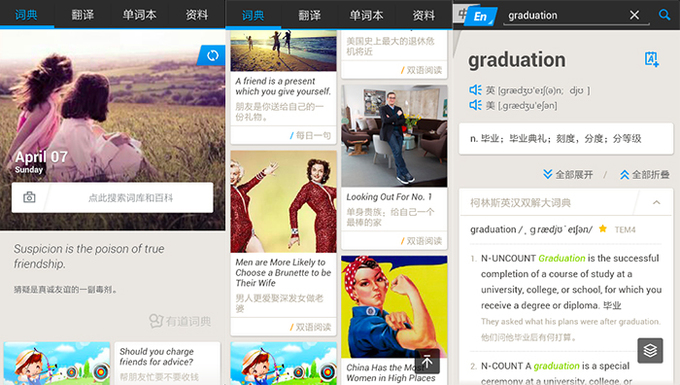Select 词典 tab in the middle screen
The image size is (680, 385).
click(x=253, y=16)
